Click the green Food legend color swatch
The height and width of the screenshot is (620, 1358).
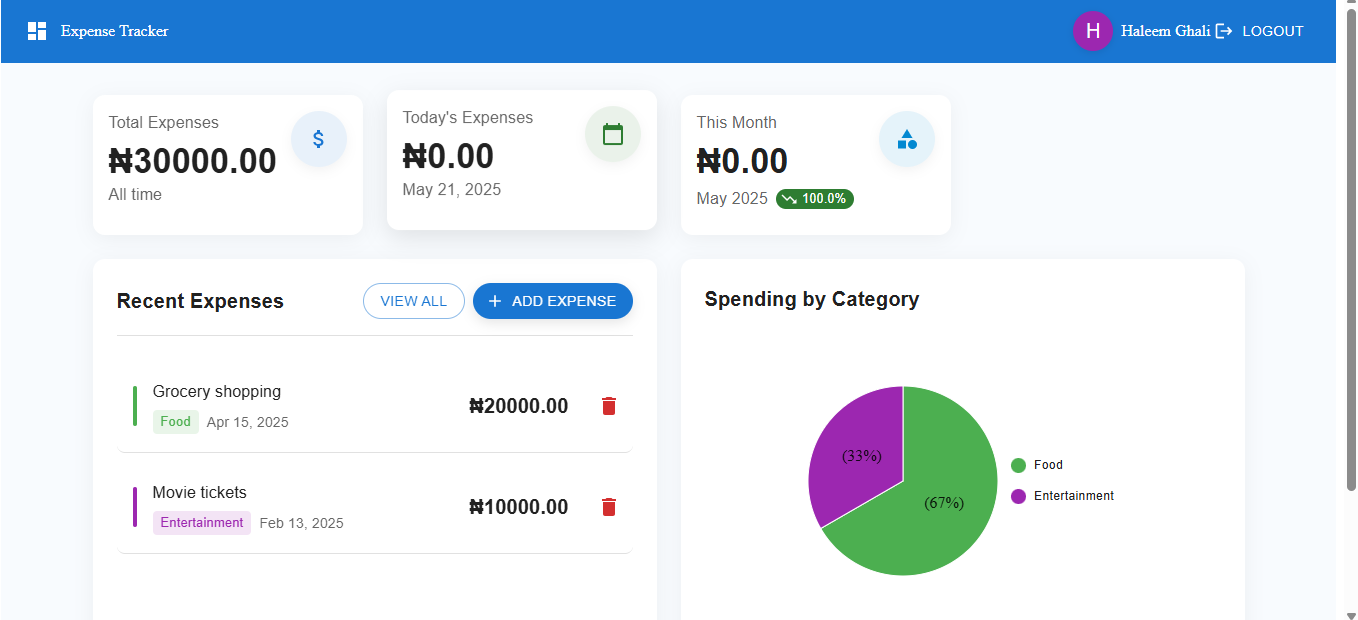pos(1017,464)
